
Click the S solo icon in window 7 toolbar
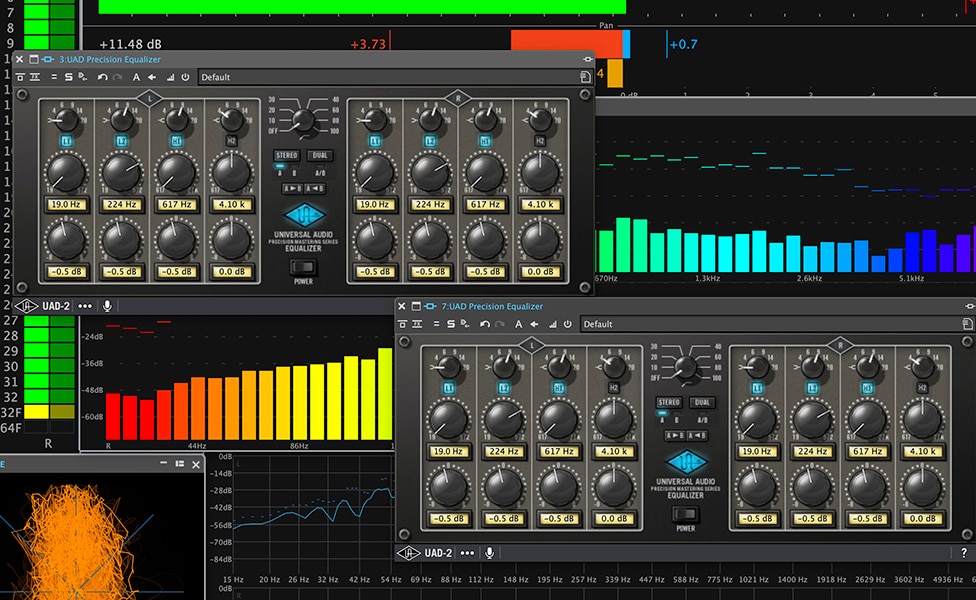tap(451, 324)
